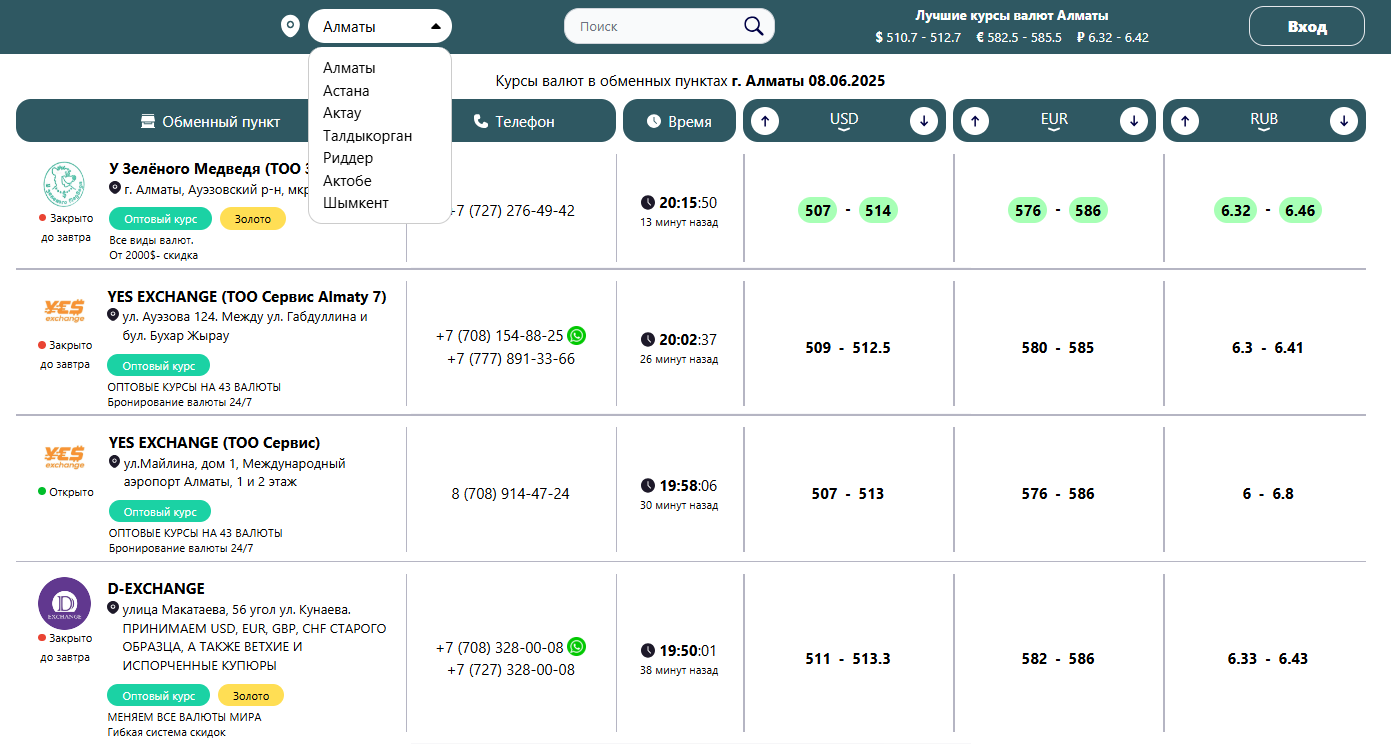Click the 511 - 513.3 USD rate
Viewport: 1391px width, 744px height.
(x=847, y=658)
